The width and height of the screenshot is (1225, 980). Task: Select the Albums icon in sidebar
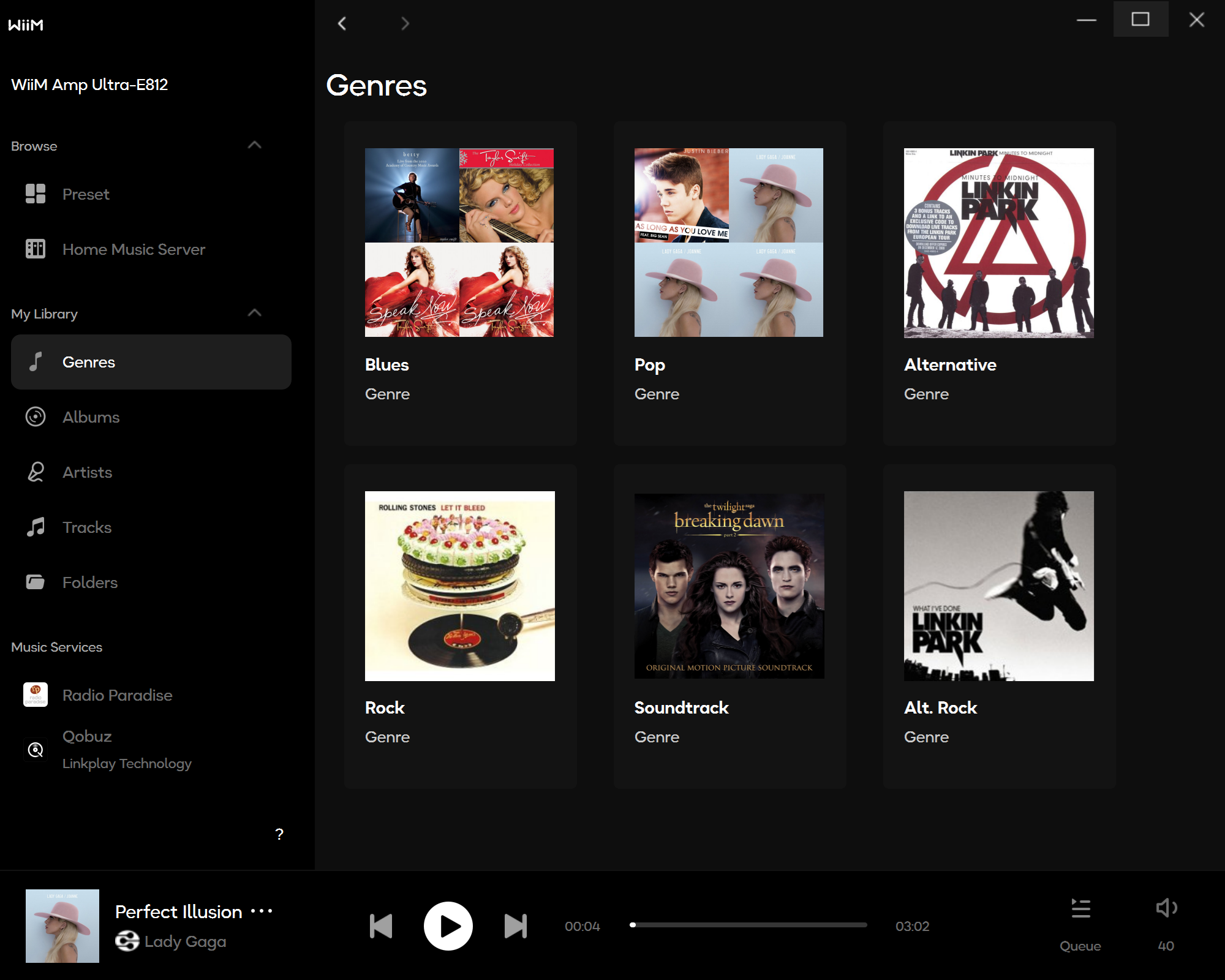pos(36,417)
